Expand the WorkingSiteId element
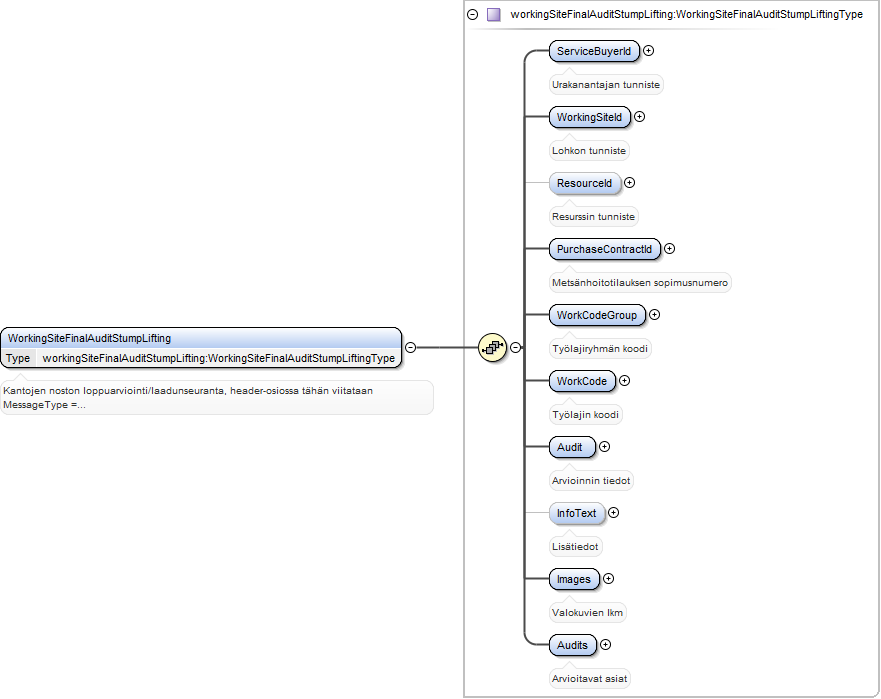Viewport: 881px width, 699px height. (639, 117)
